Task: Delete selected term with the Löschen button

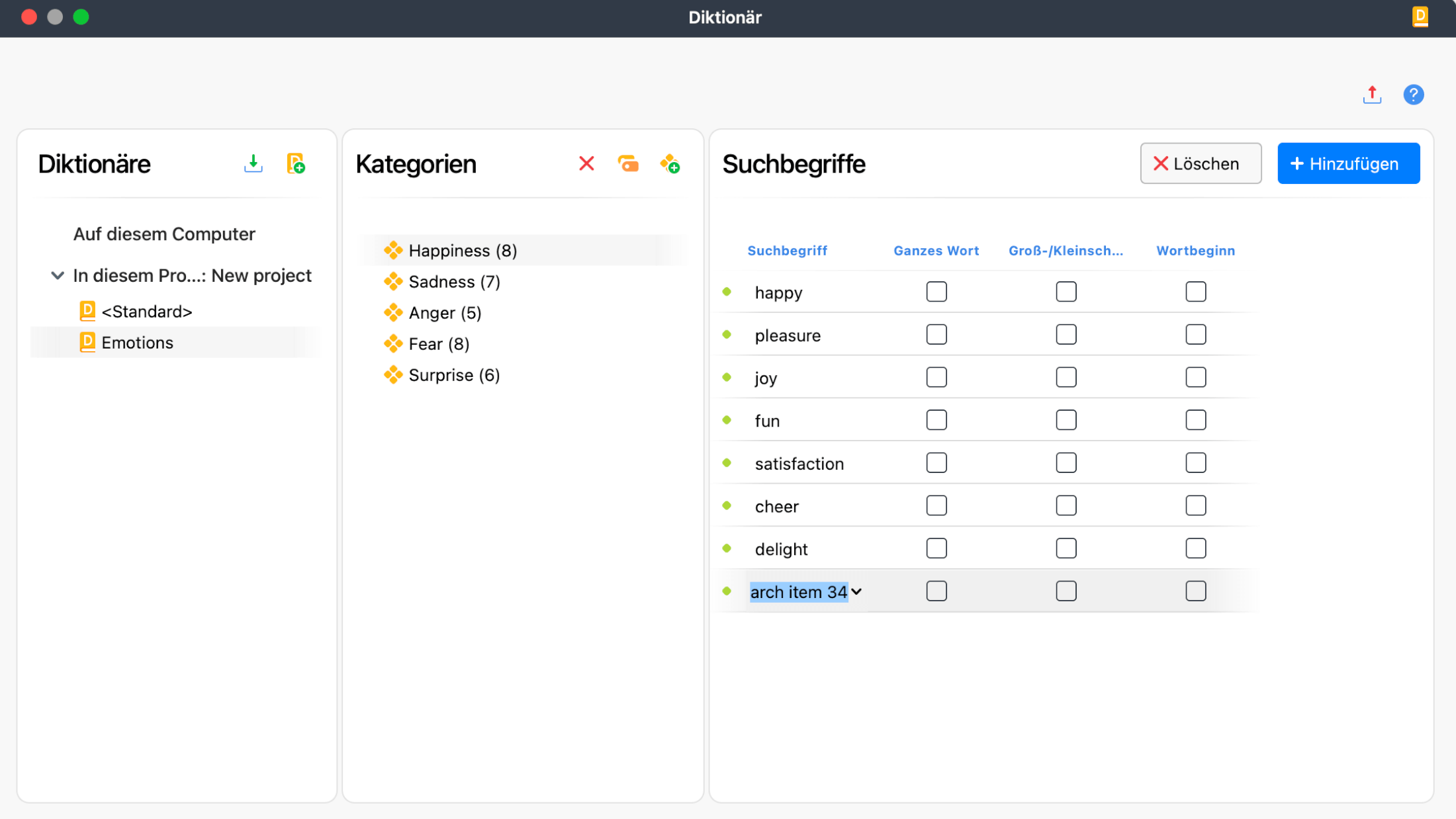Action: tap(1201, 163)
